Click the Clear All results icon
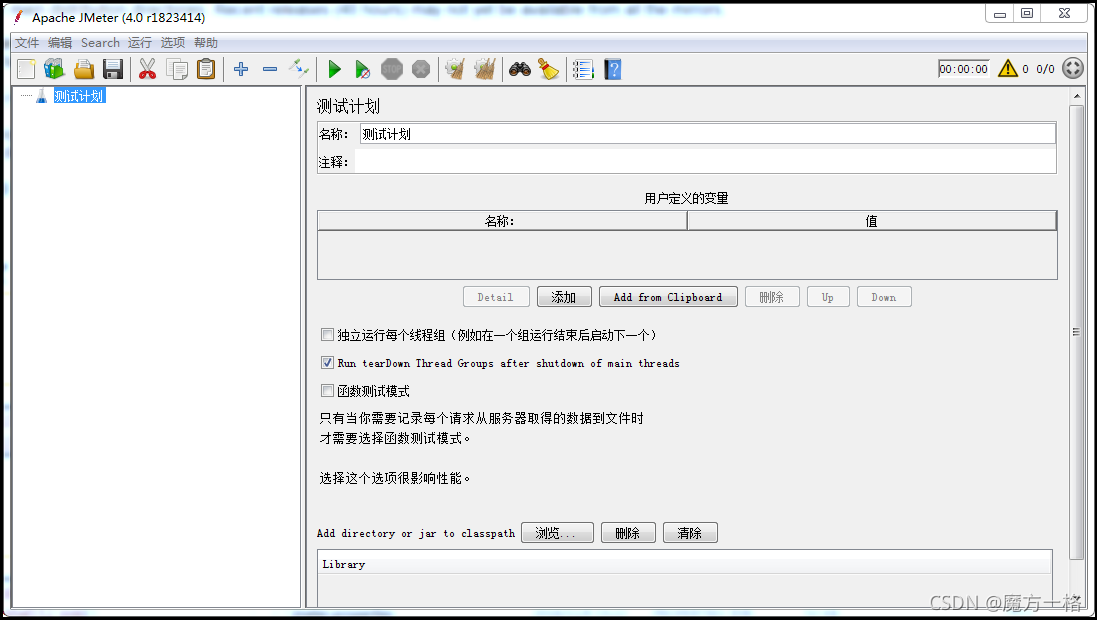 [485, 69]
